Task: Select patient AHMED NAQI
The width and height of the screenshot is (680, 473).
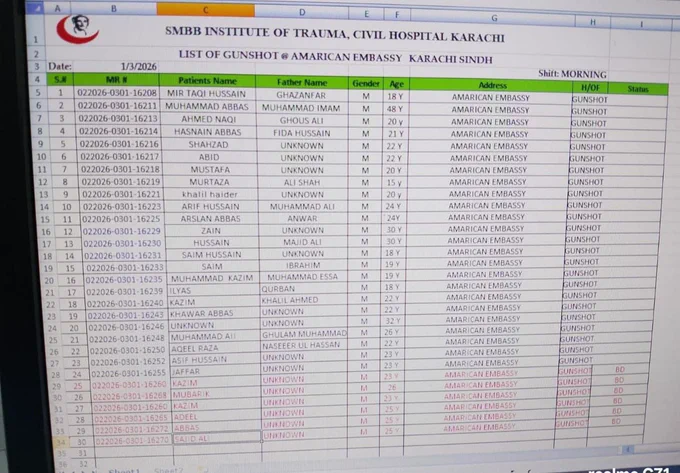Action: [x=209, y=119]
